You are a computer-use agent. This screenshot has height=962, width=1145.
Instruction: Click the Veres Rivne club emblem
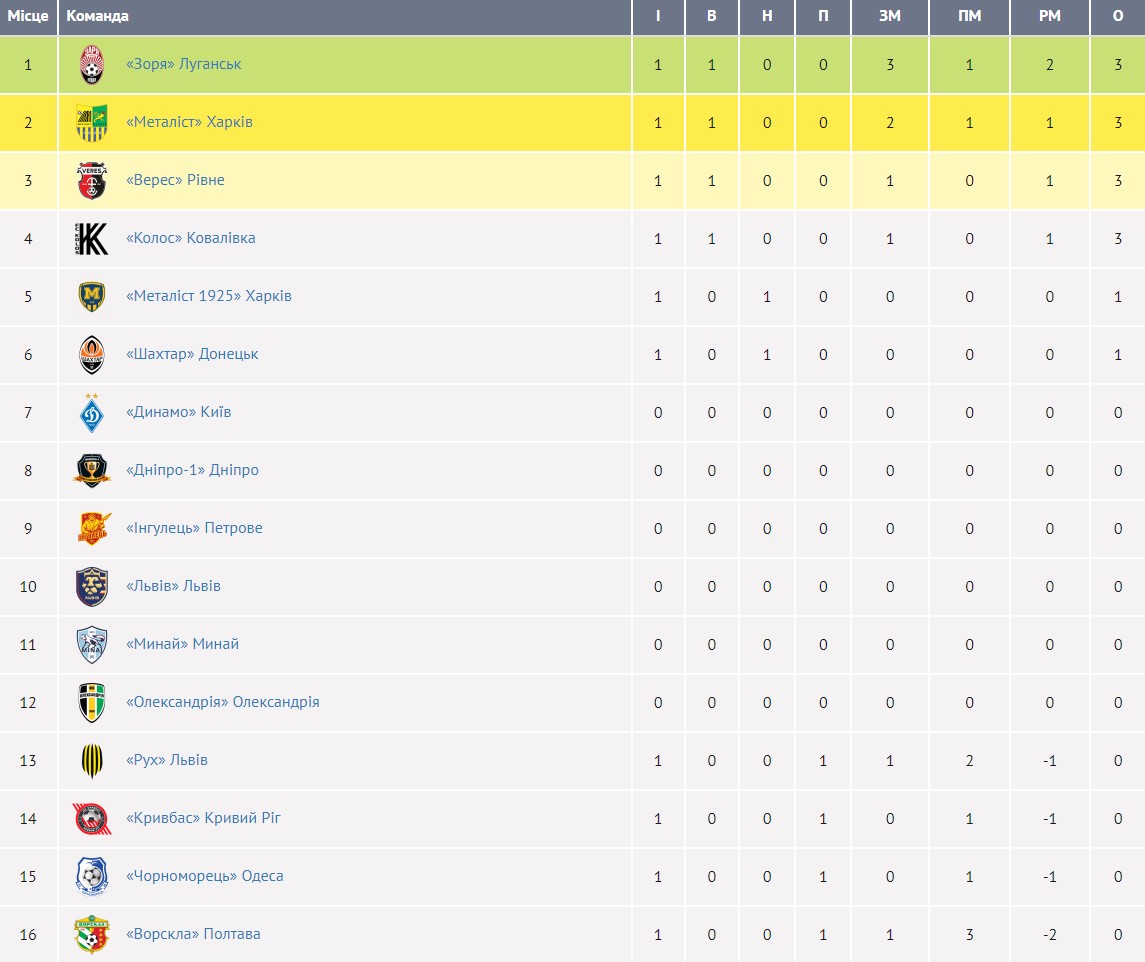[92, 181]
